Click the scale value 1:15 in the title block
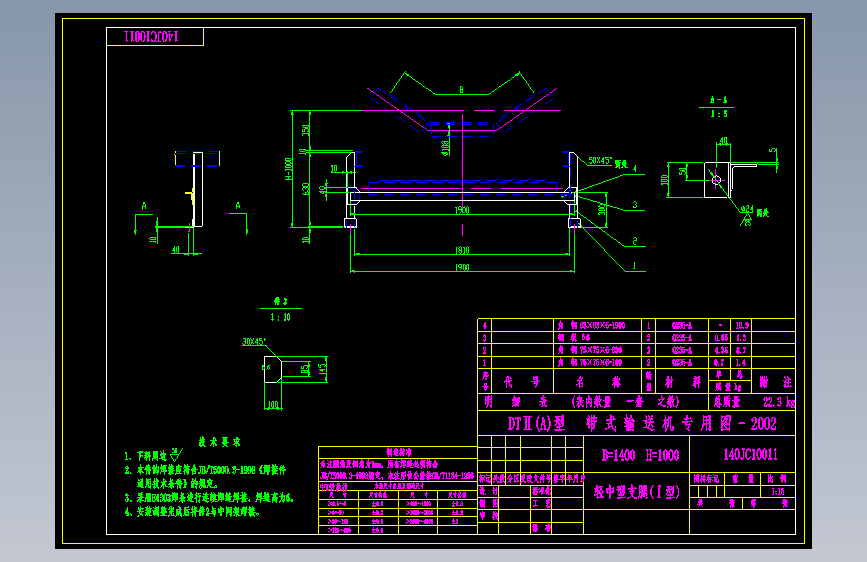This screenshot has height=562, width=867. coord(778,491)
